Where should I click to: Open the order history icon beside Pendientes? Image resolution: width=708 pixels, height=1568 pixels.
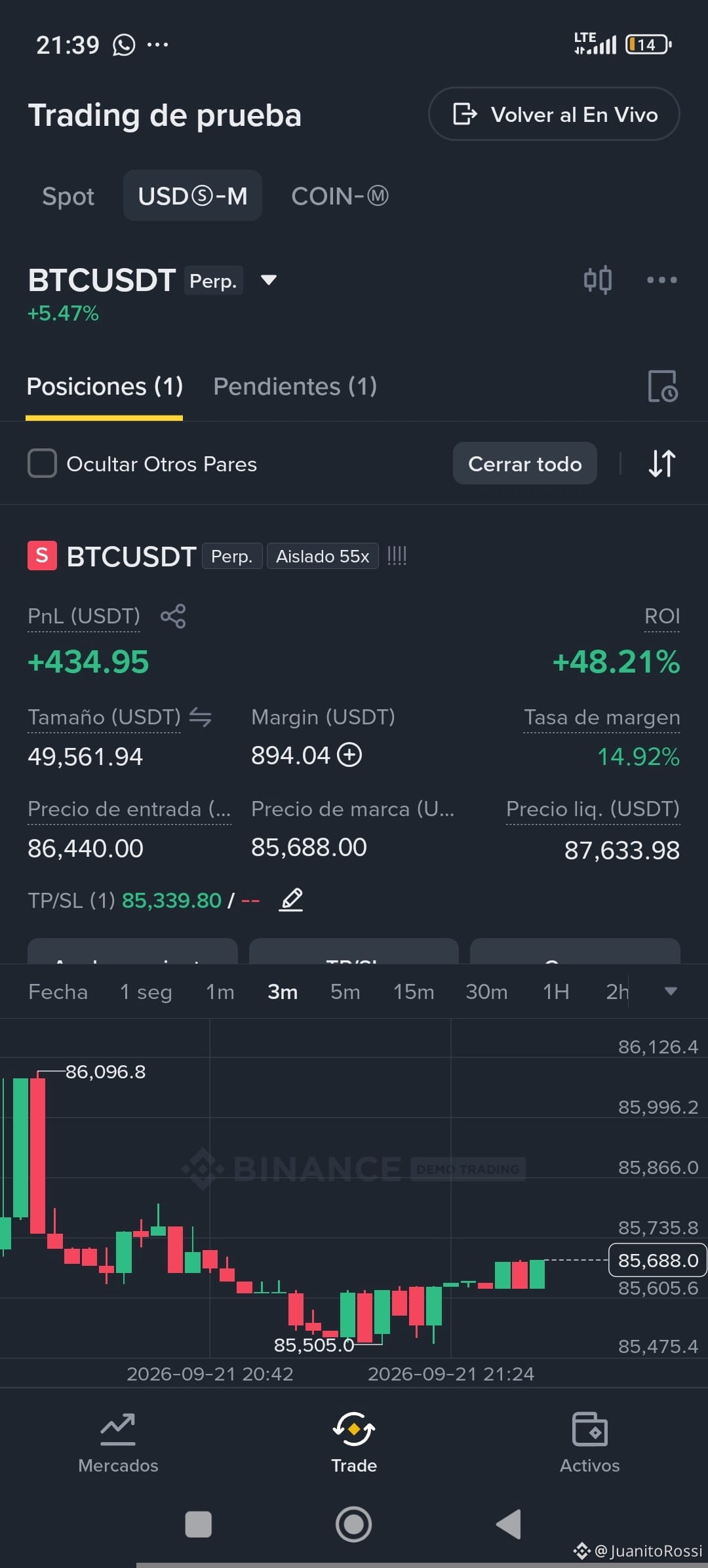663,386
